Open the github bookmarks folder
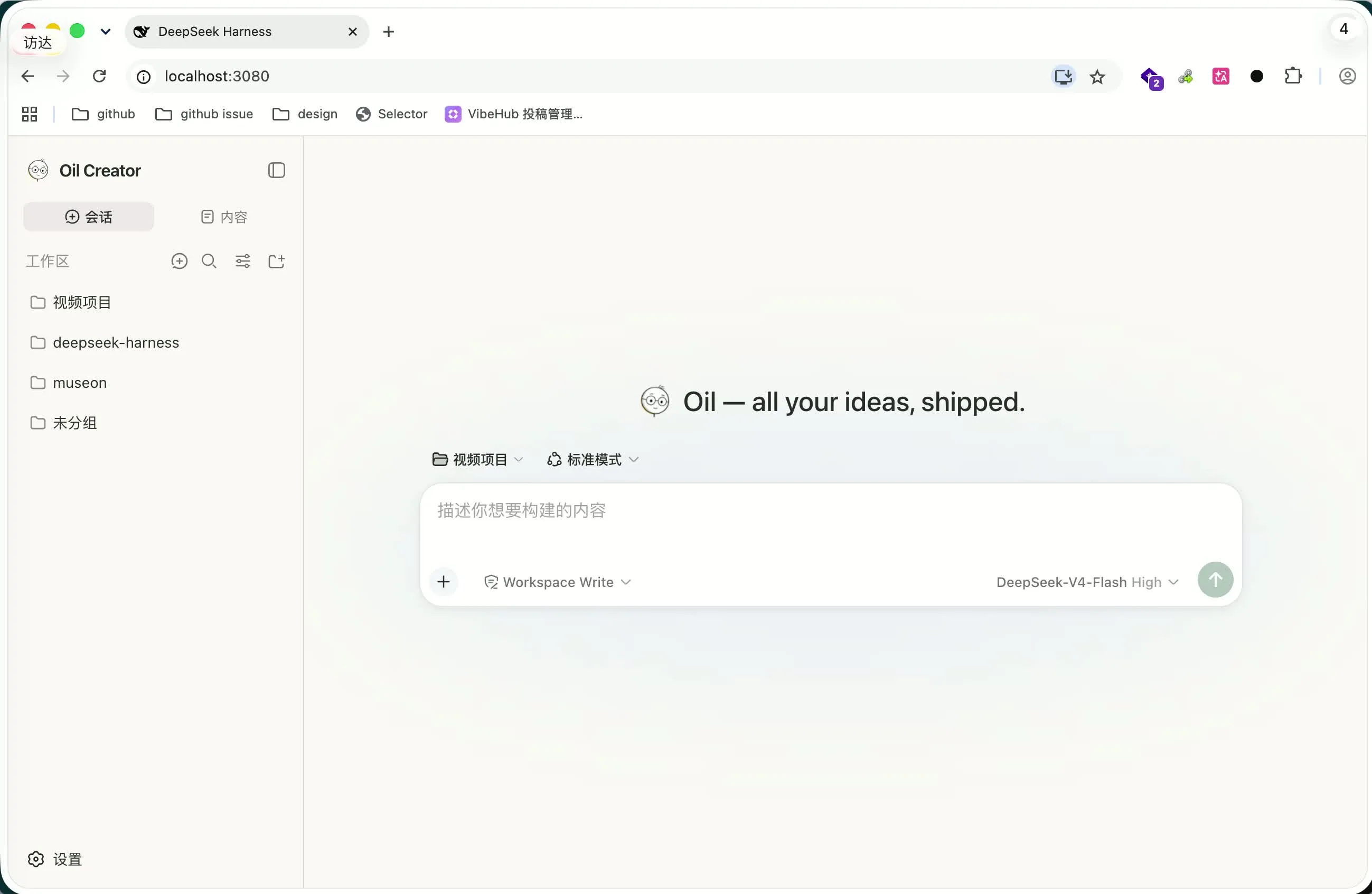The height and width of the screenshot is (894, 1372). (104, 114)
